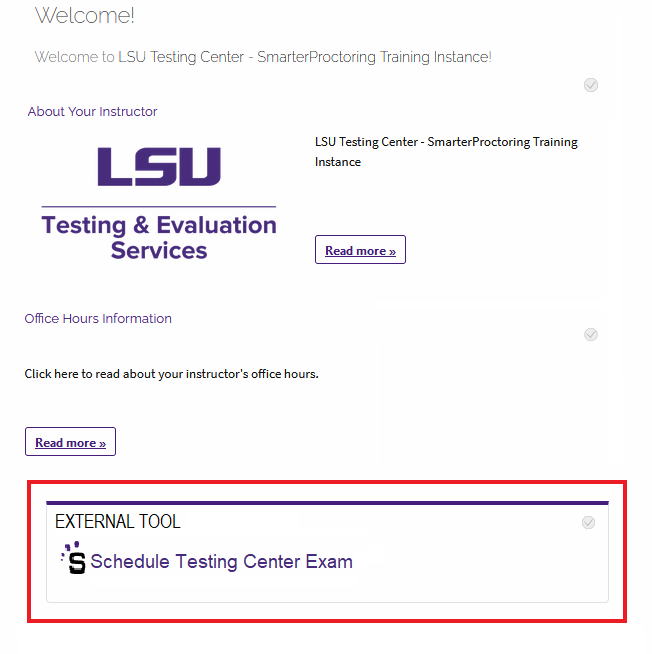Toggle completion checkmark under the welcome message
Image resolution: width=652 pixels, height=654 pixels.
[591, 85]
